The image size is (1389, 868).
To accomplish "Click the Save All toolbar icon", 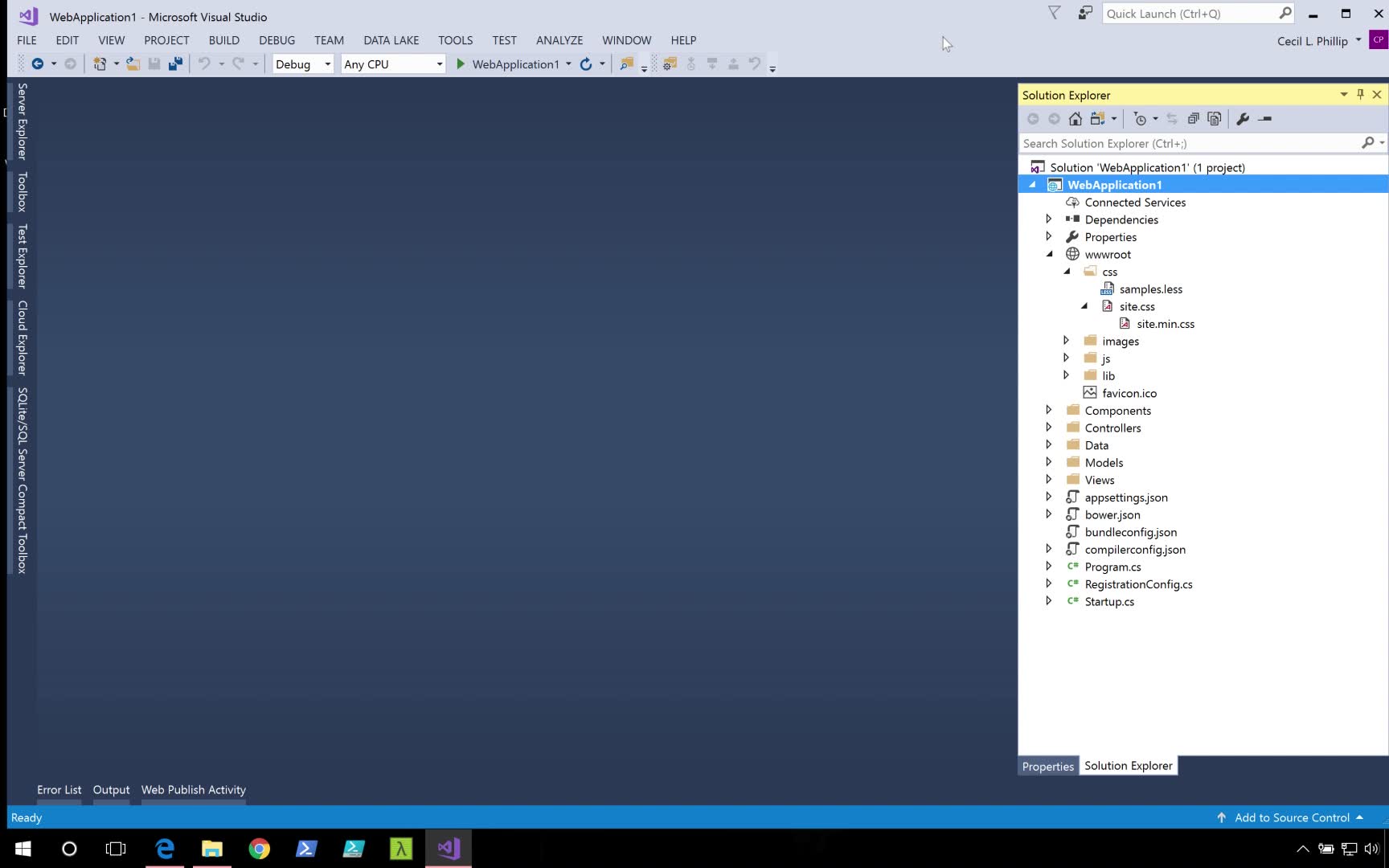I will tap(175, 64).
